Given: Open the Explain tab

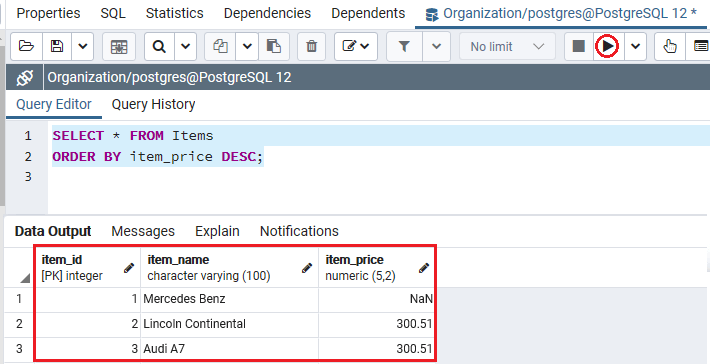Looking at the screenshot, I should [217, 231].
